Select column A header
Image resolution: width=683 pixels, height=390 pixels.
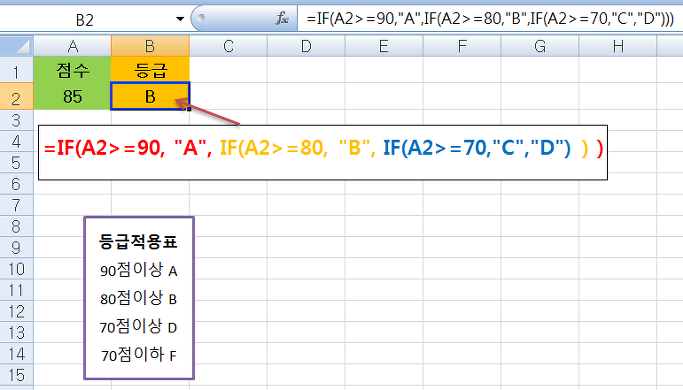click(73, 46)
